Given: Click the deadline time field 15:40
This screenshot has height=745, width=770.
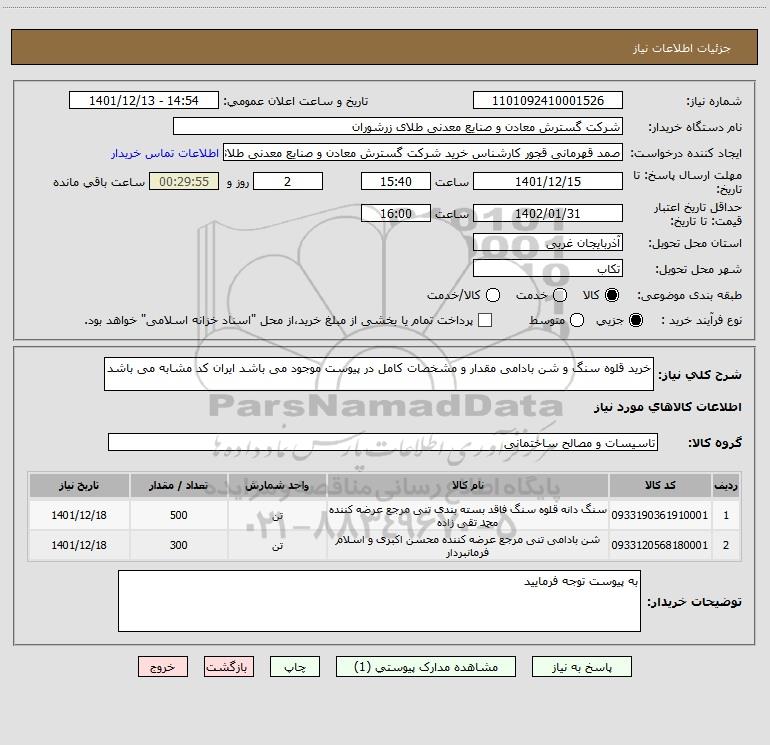Looking at the screenshot, I should [x=396, y=181].
